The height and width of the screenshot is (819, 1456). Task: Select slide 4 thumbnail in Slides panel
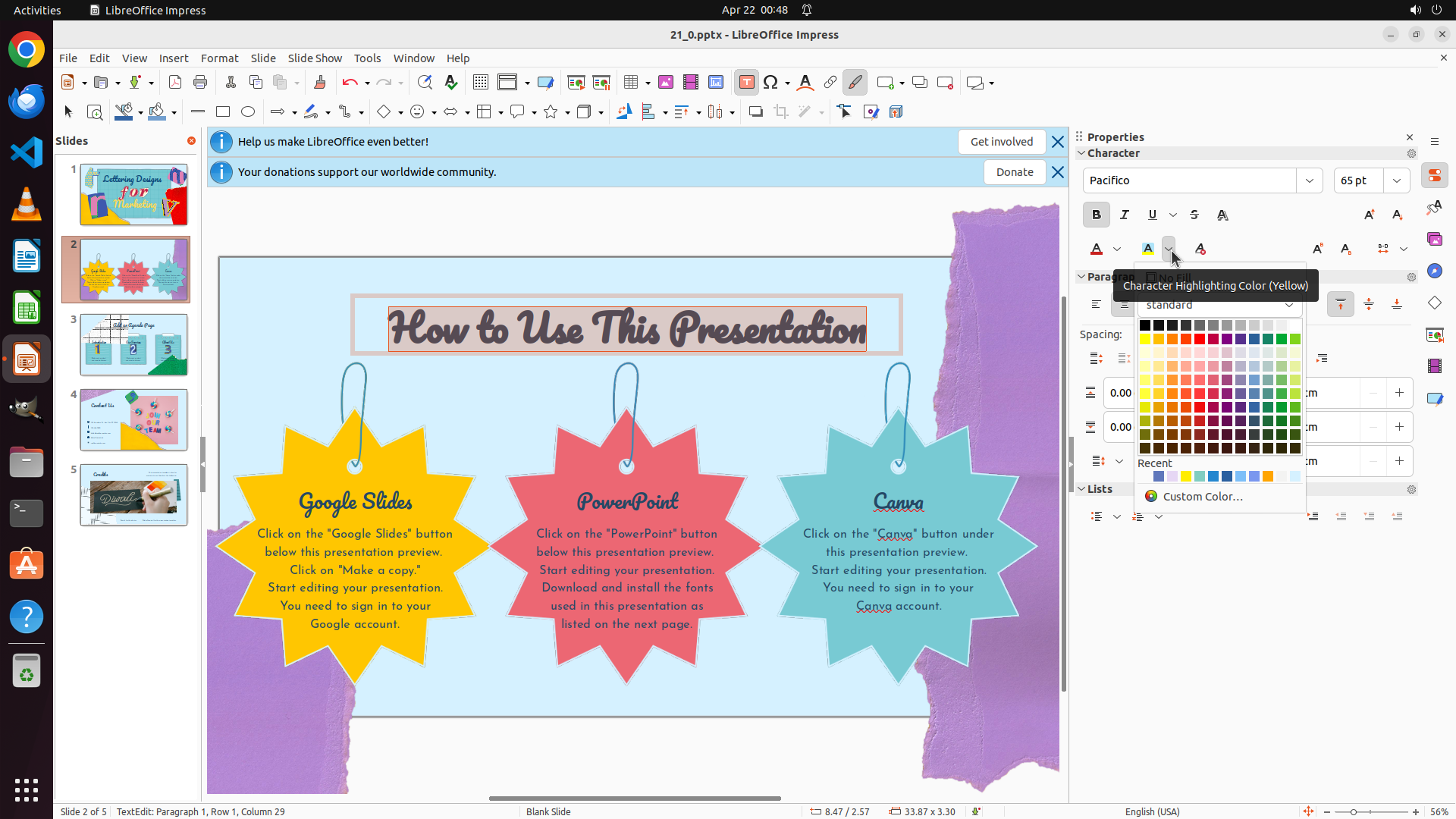(x=133, y=420)
